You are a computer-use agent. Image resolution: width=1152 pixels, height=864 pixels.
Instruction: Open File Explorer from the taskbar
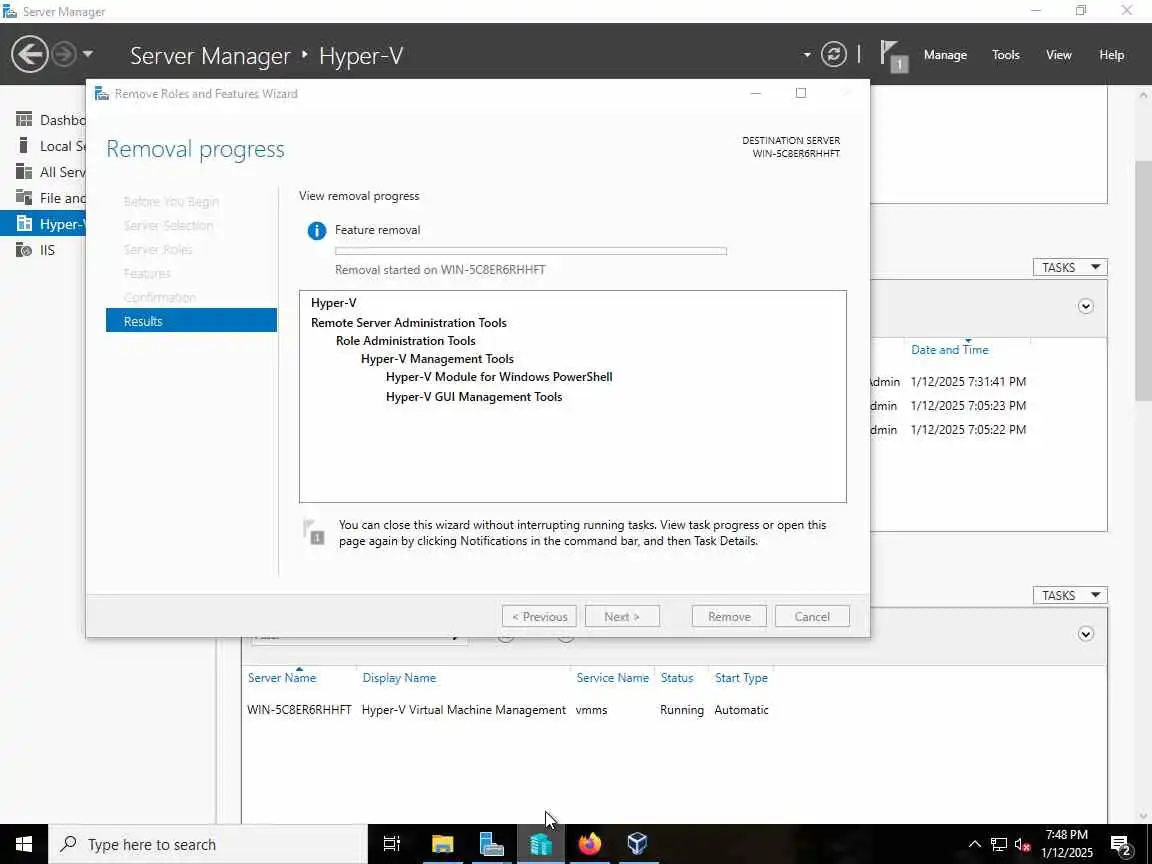[442, 844]
